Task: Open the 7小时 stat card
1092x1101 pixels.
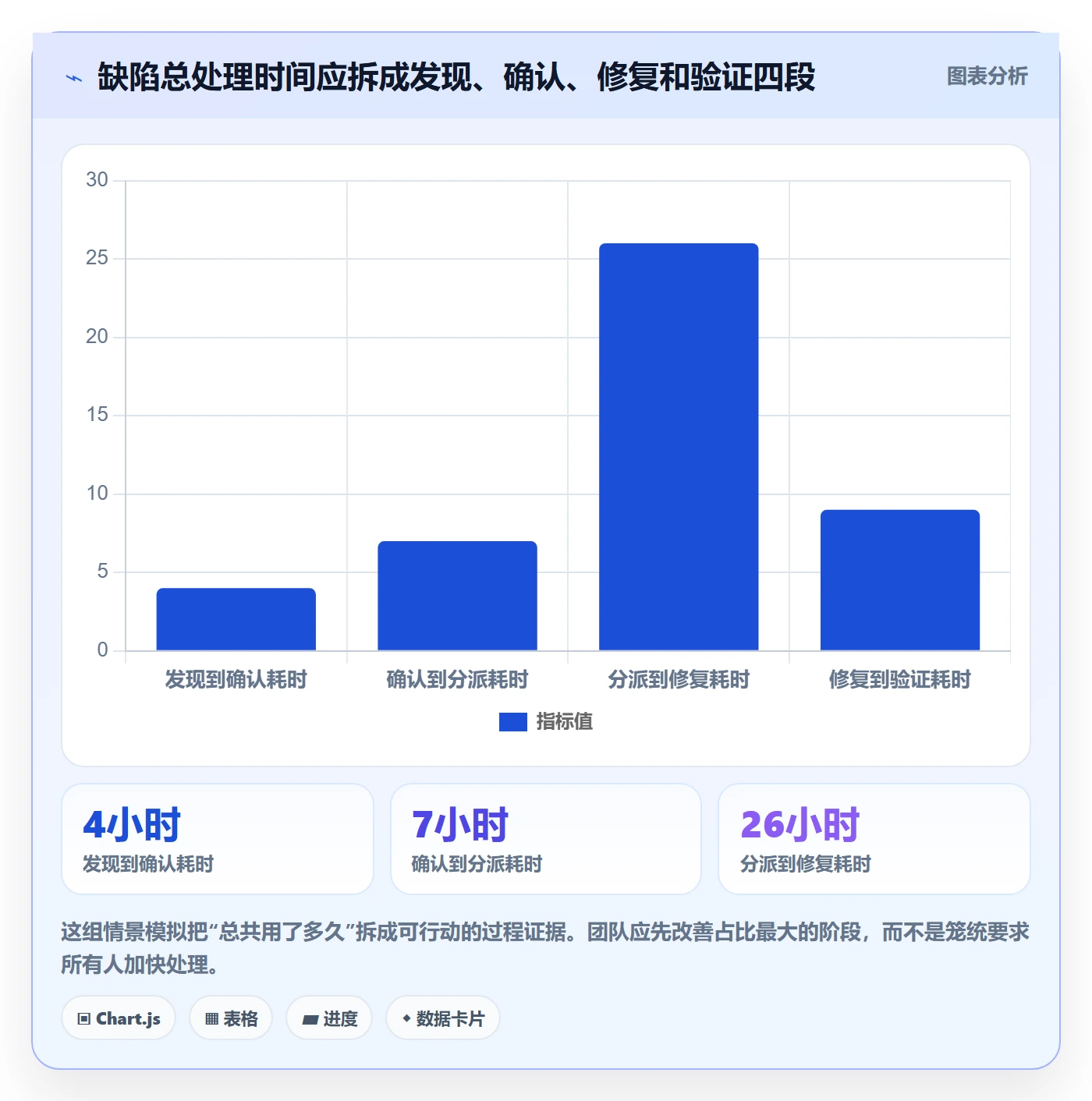Action: point(546,839)
